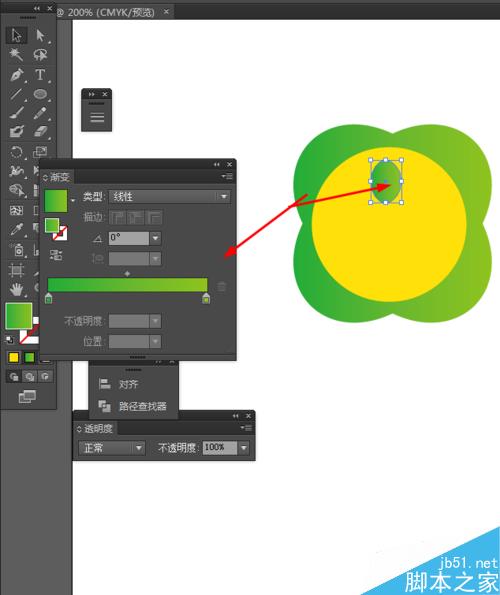Collapse the Tools panel with double arrows
Viewport: 500px width, 595px height.
pyautogui.click(x=37, y=8)
